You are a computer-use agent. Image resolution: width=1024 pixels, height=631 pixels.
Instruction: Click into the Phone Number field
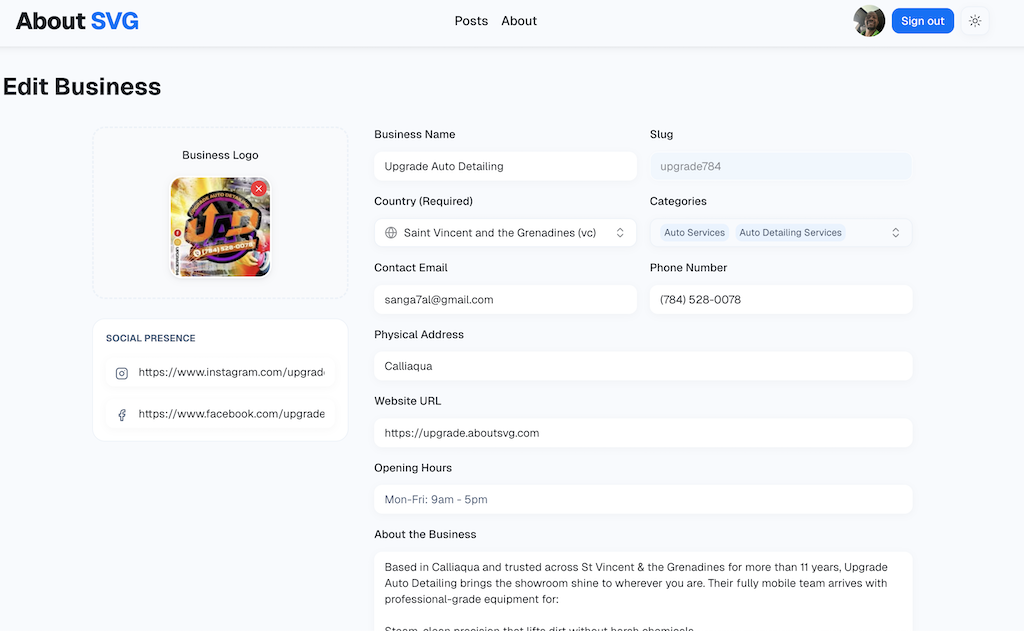click(780, 300)
